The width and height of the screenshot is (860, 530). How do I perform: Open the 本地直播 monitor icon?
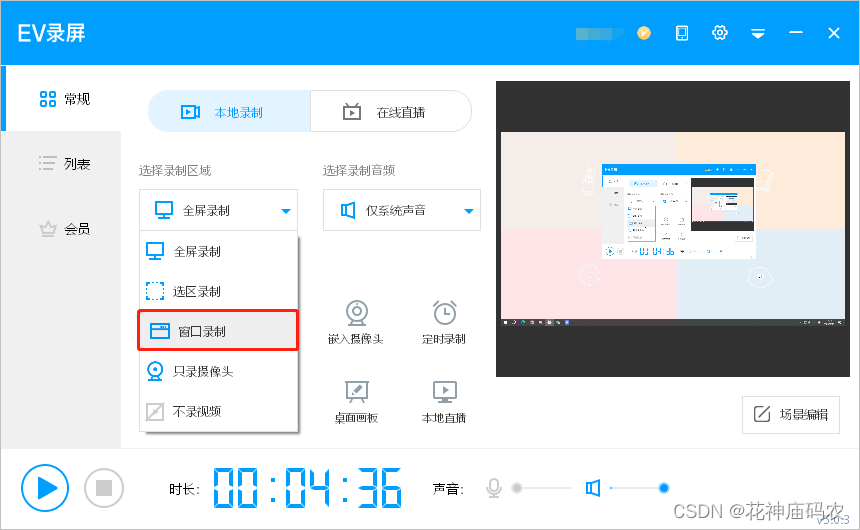point(444,392)
